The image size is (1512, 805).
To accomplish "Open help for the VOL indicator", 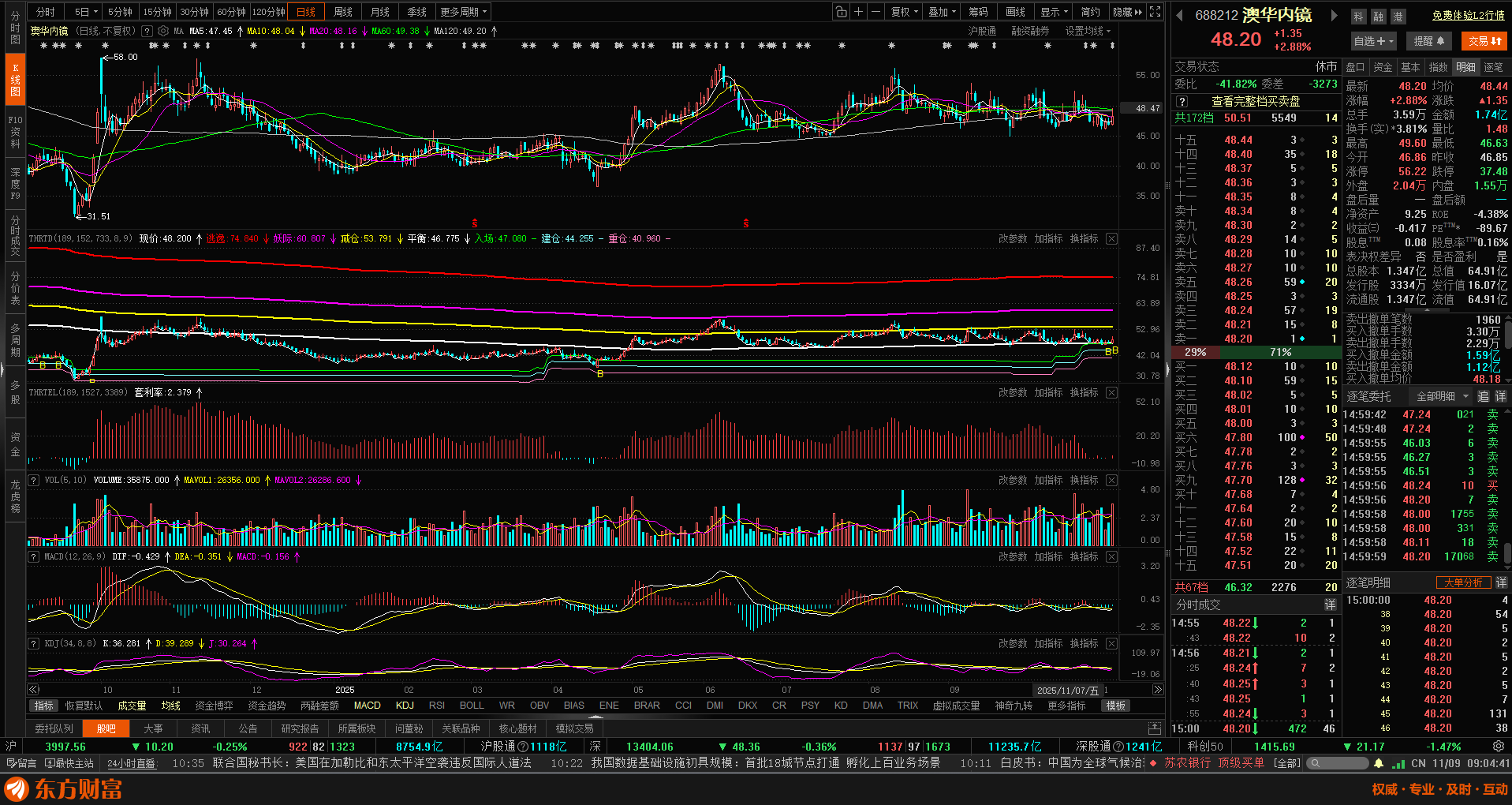I will 34,480.
